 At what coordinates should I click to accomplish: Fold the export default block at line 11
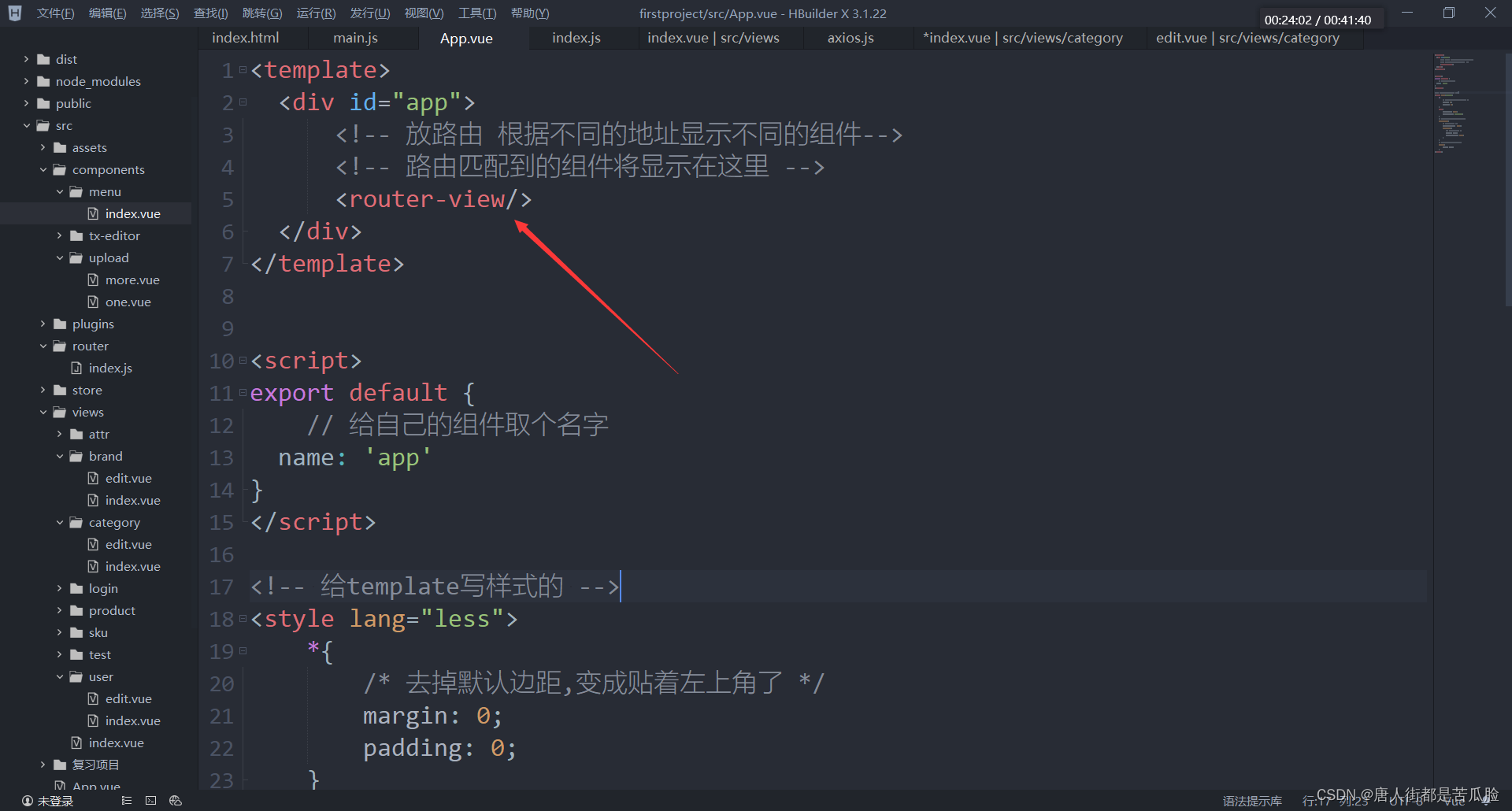pyautogui.click(x=243, y=393)
